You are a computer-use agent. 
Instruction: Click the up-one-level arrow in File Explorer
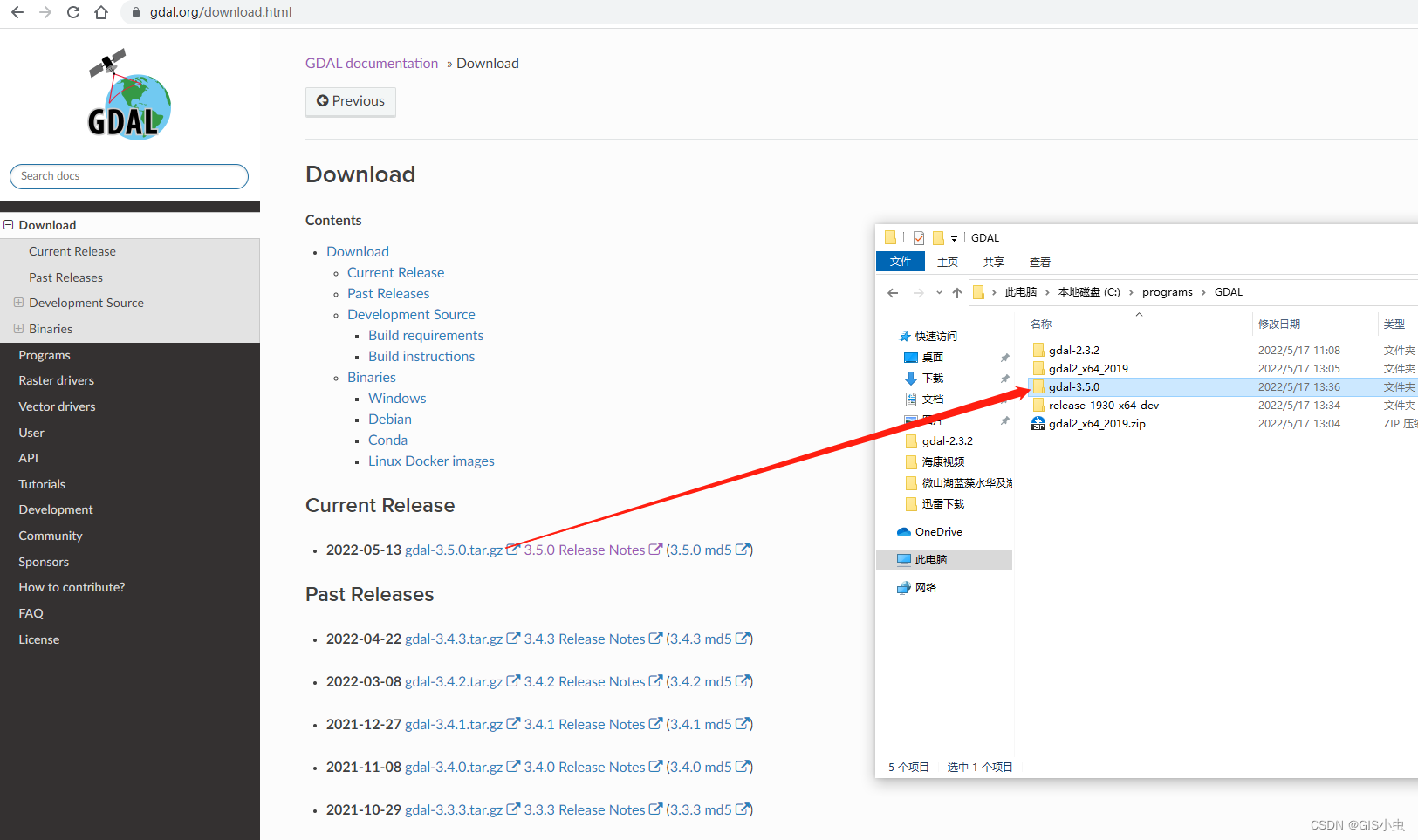click(957, 292)
